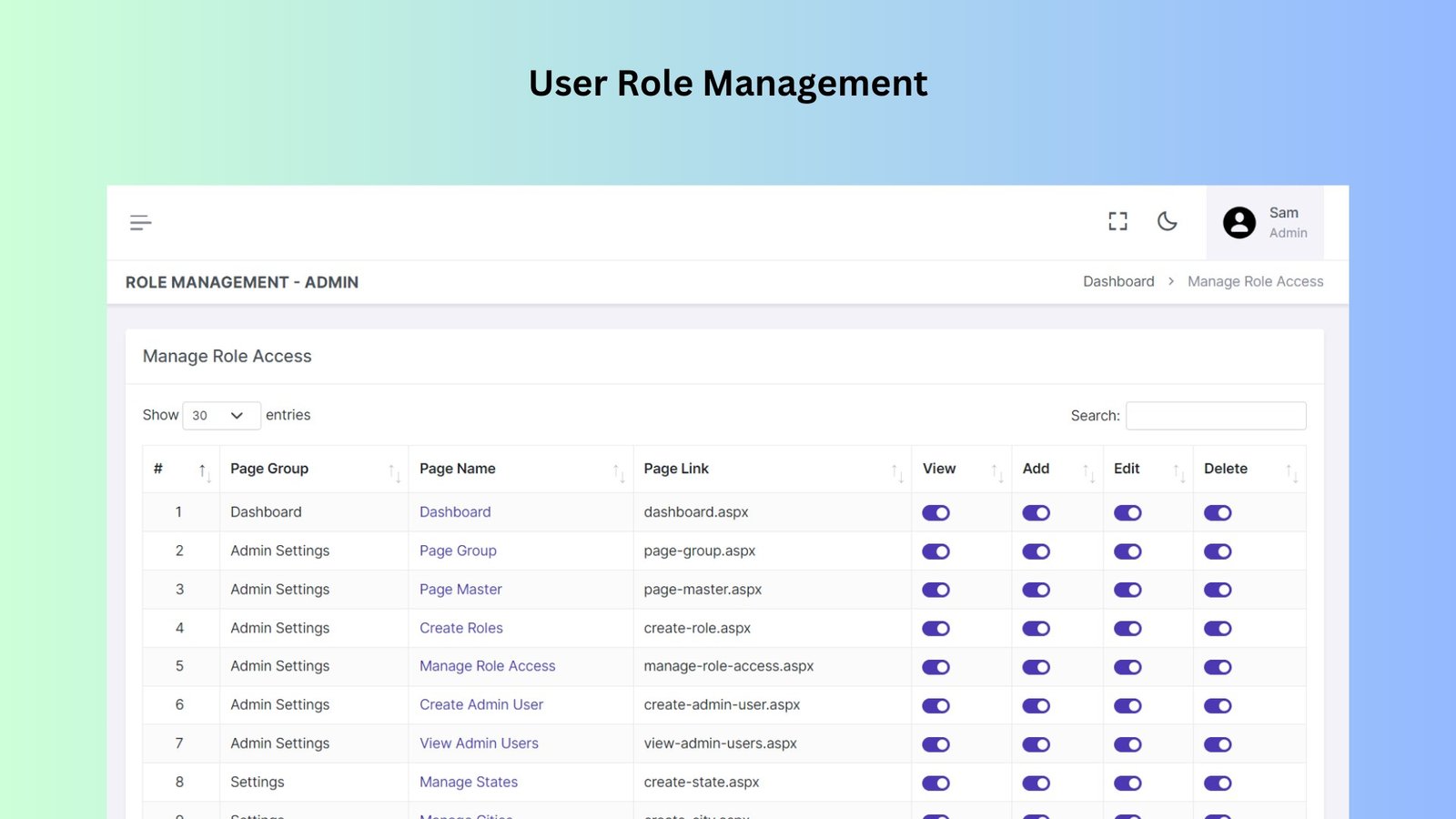
Task: Click the Page Group column header
Action: click(314, 469)
